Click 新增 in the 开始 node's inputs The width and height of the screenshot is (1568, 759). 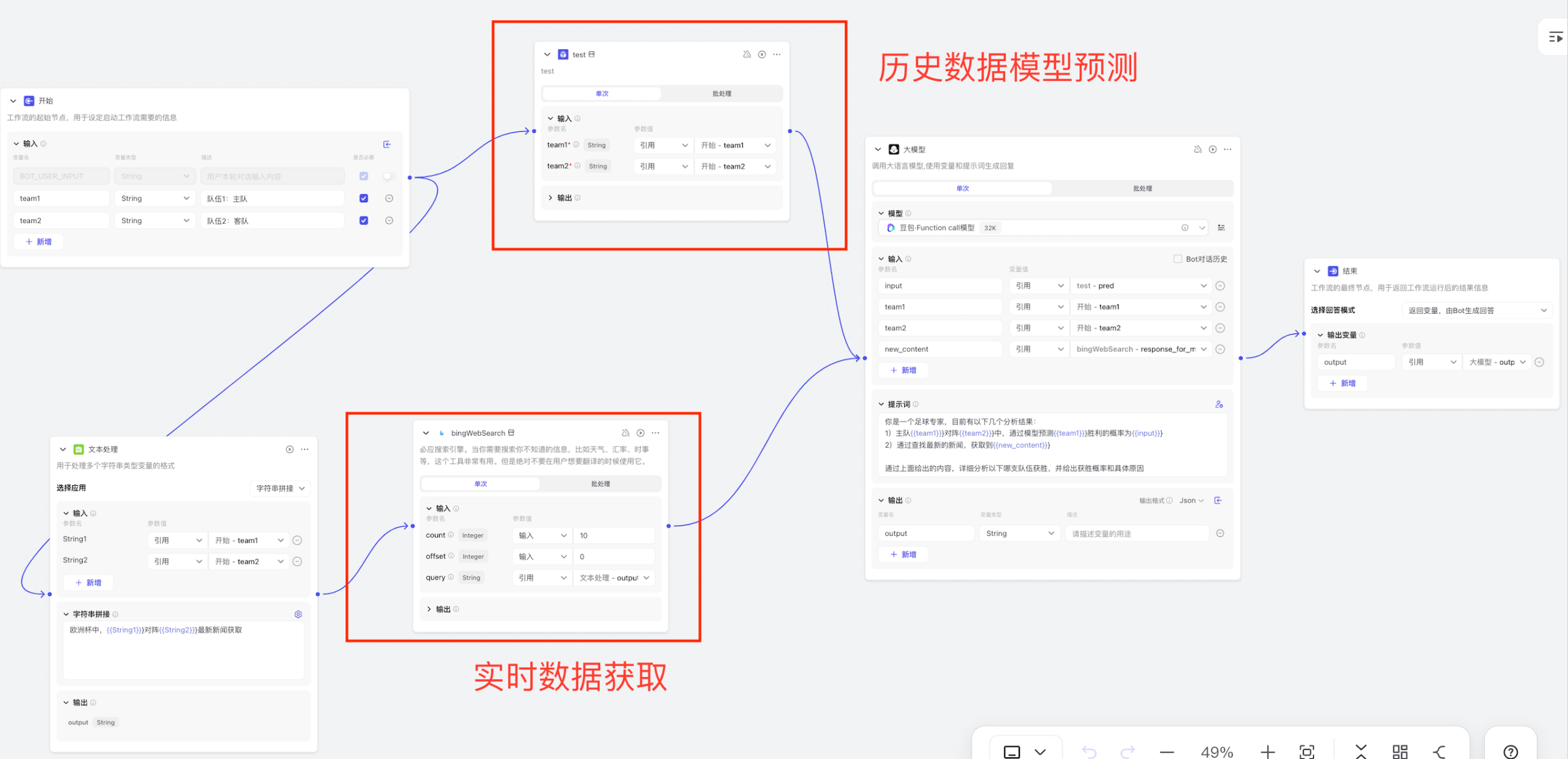[39, 242]
